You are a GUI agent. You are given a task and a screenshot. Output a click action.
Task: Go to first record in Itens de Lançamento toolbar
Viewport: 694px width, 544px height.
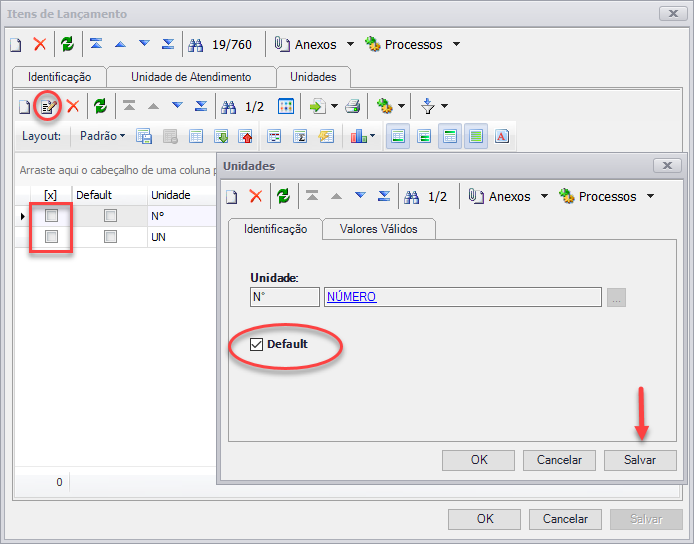(x=96, y=44)
